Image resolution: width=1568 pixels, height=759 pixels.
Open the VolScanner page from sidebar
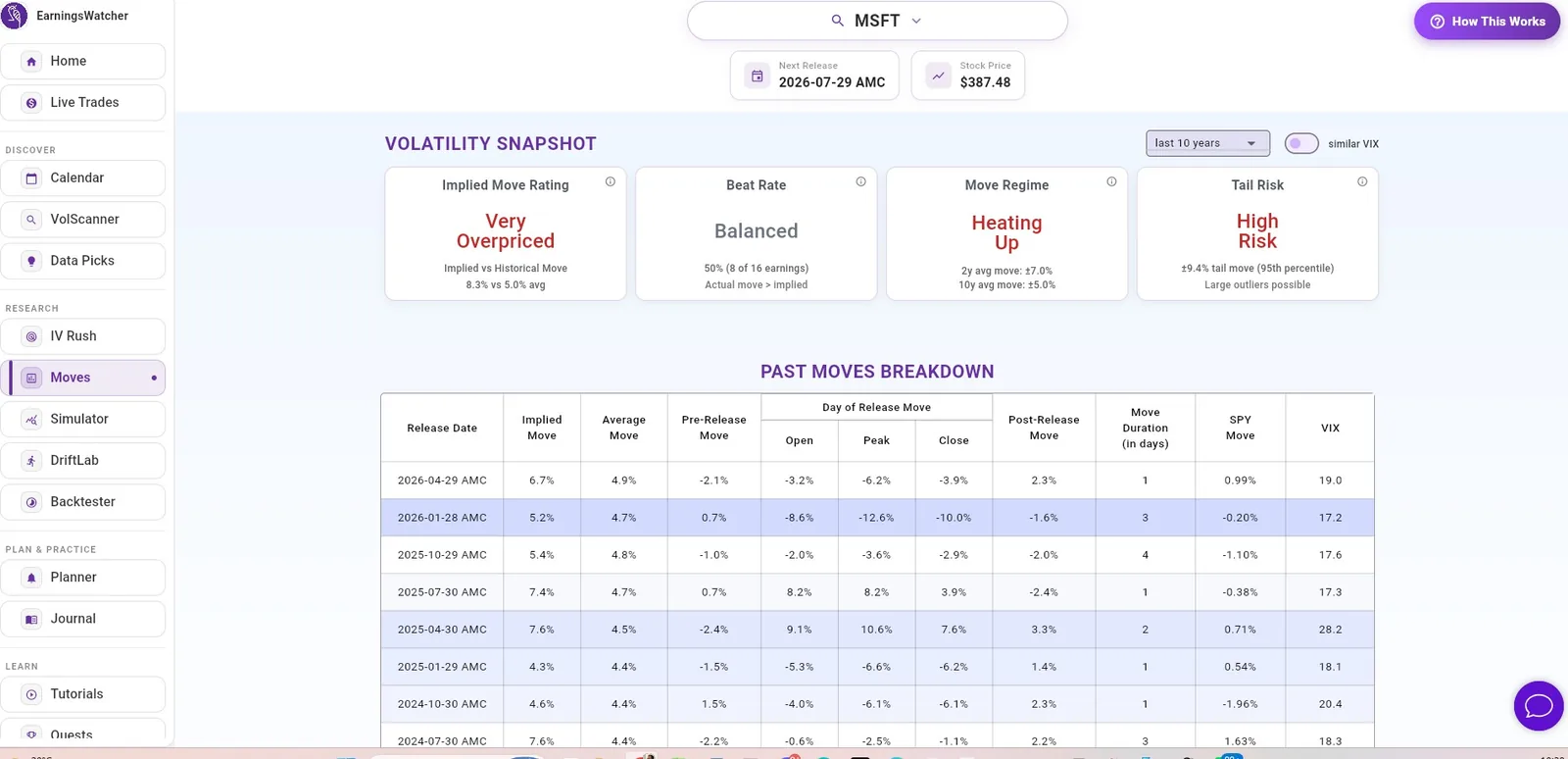(83, 220)
